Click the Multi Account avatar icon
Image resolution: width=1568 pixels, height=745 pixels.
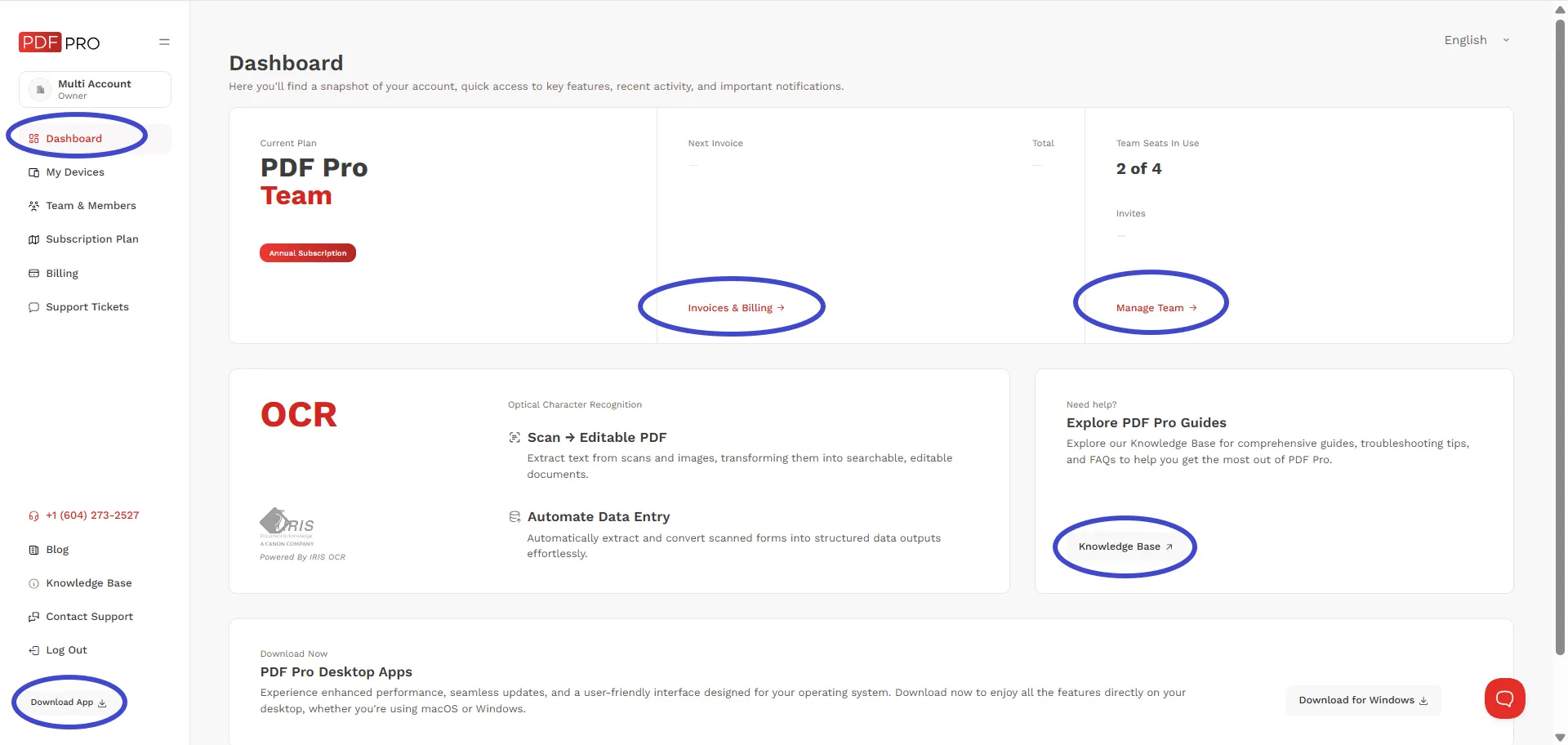click(40, 89)
